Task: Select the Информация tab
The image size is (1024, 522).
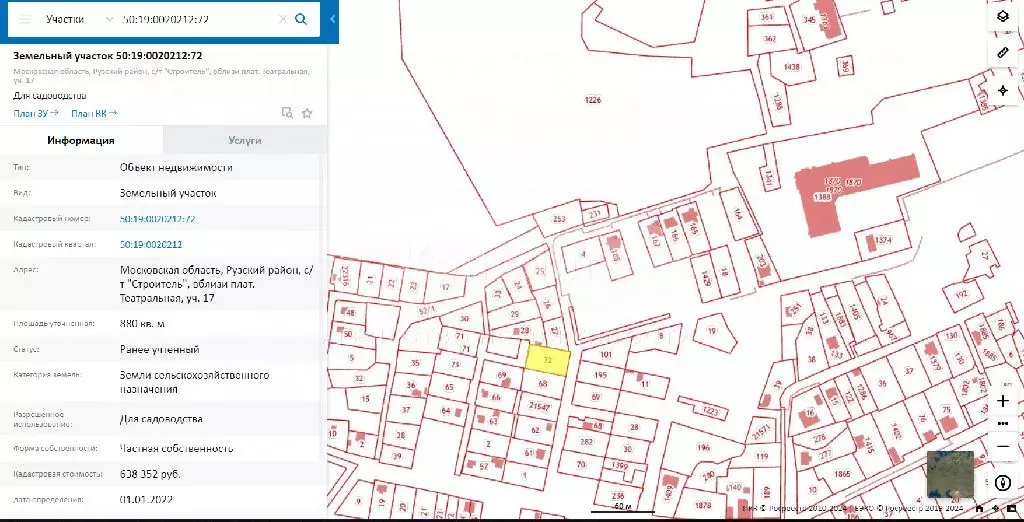Action: click(x=81, y=140)
